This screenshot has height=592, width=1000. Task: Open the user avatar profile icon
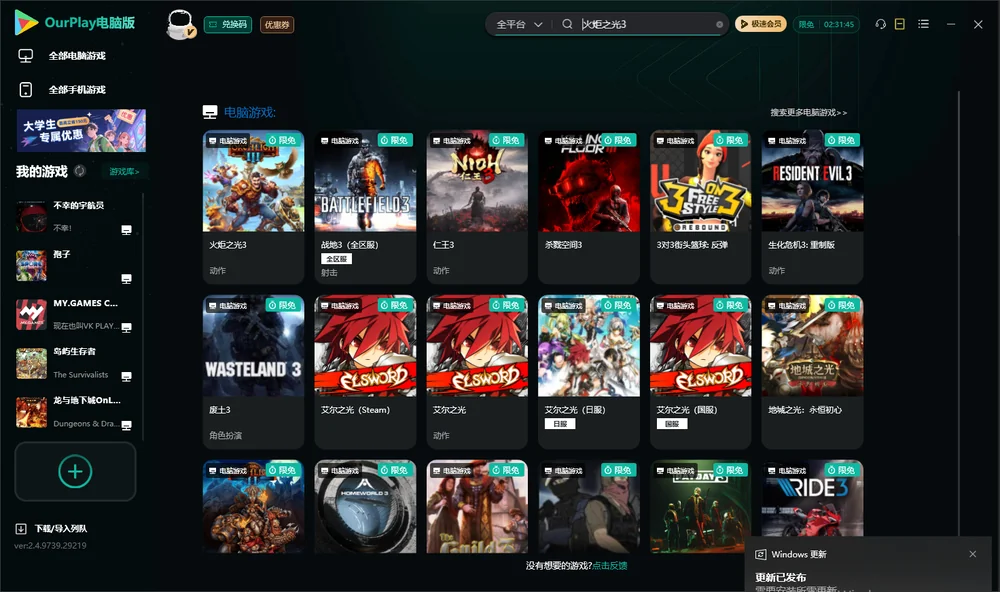click(180, 24)
